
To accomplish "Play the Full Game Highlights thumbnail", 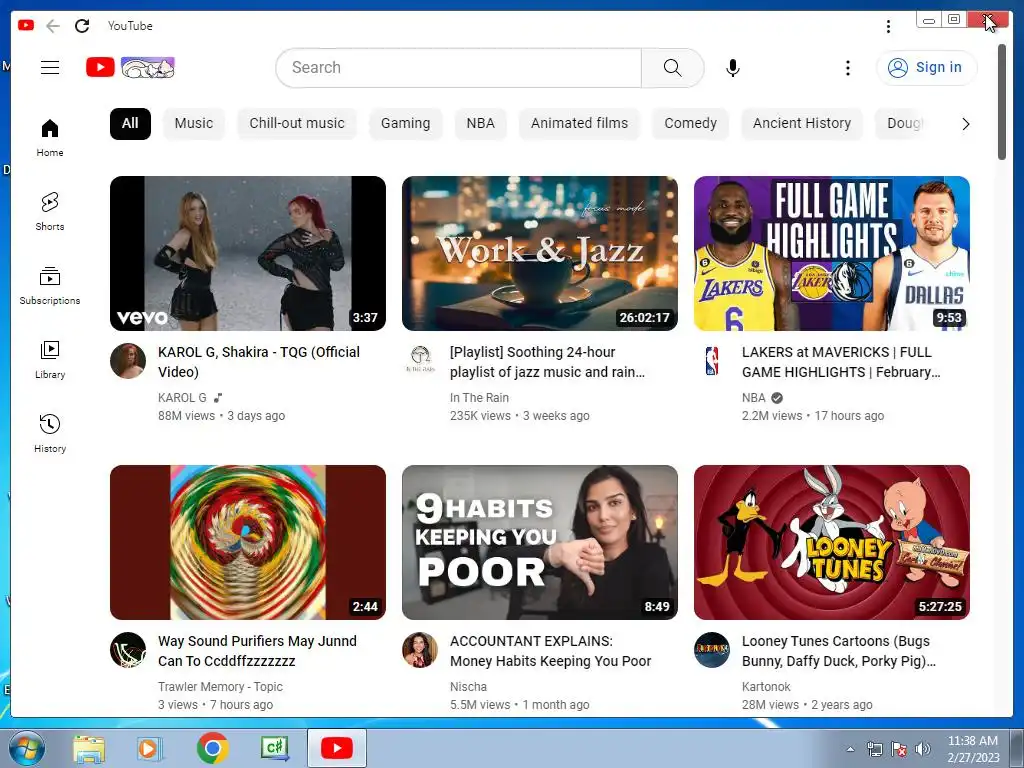I will [832, 253].
